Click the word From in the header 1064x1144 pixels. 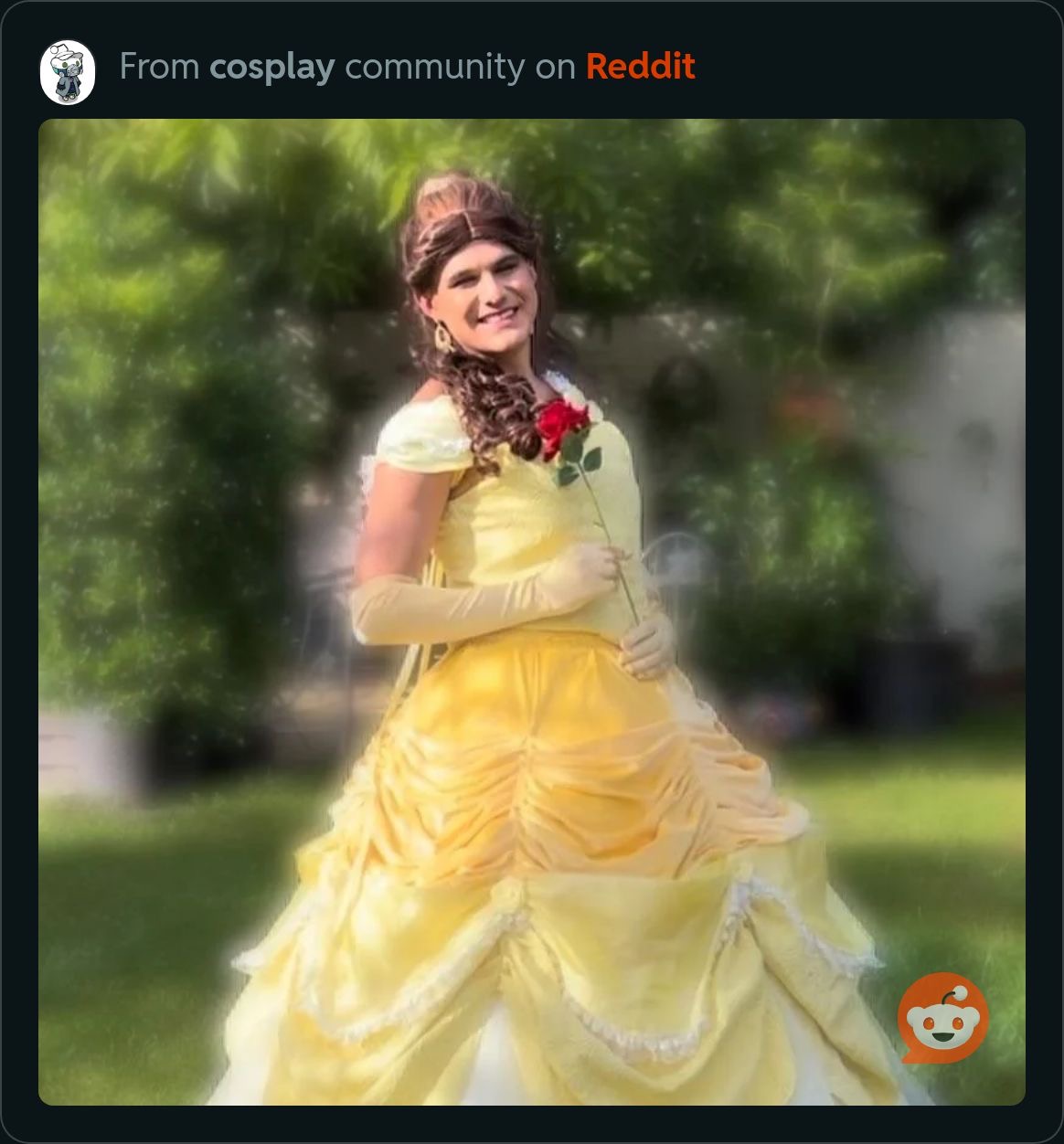[x=159, y=67]
